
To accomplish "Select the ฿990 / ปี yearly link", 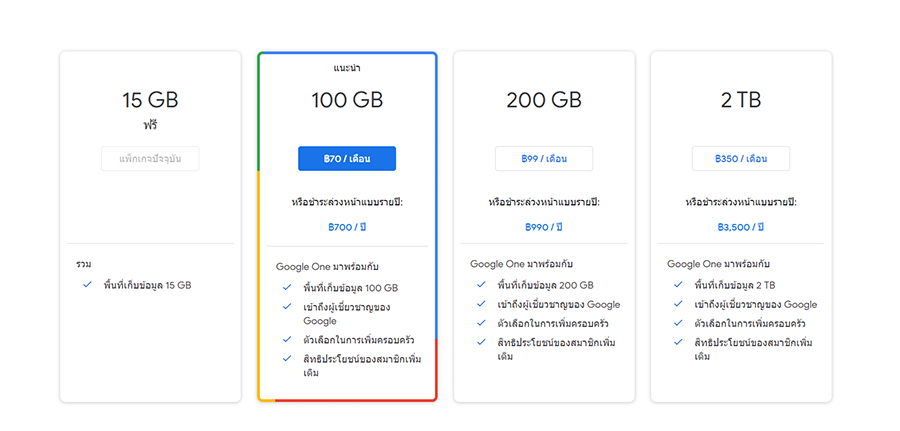I will point(543,227).
